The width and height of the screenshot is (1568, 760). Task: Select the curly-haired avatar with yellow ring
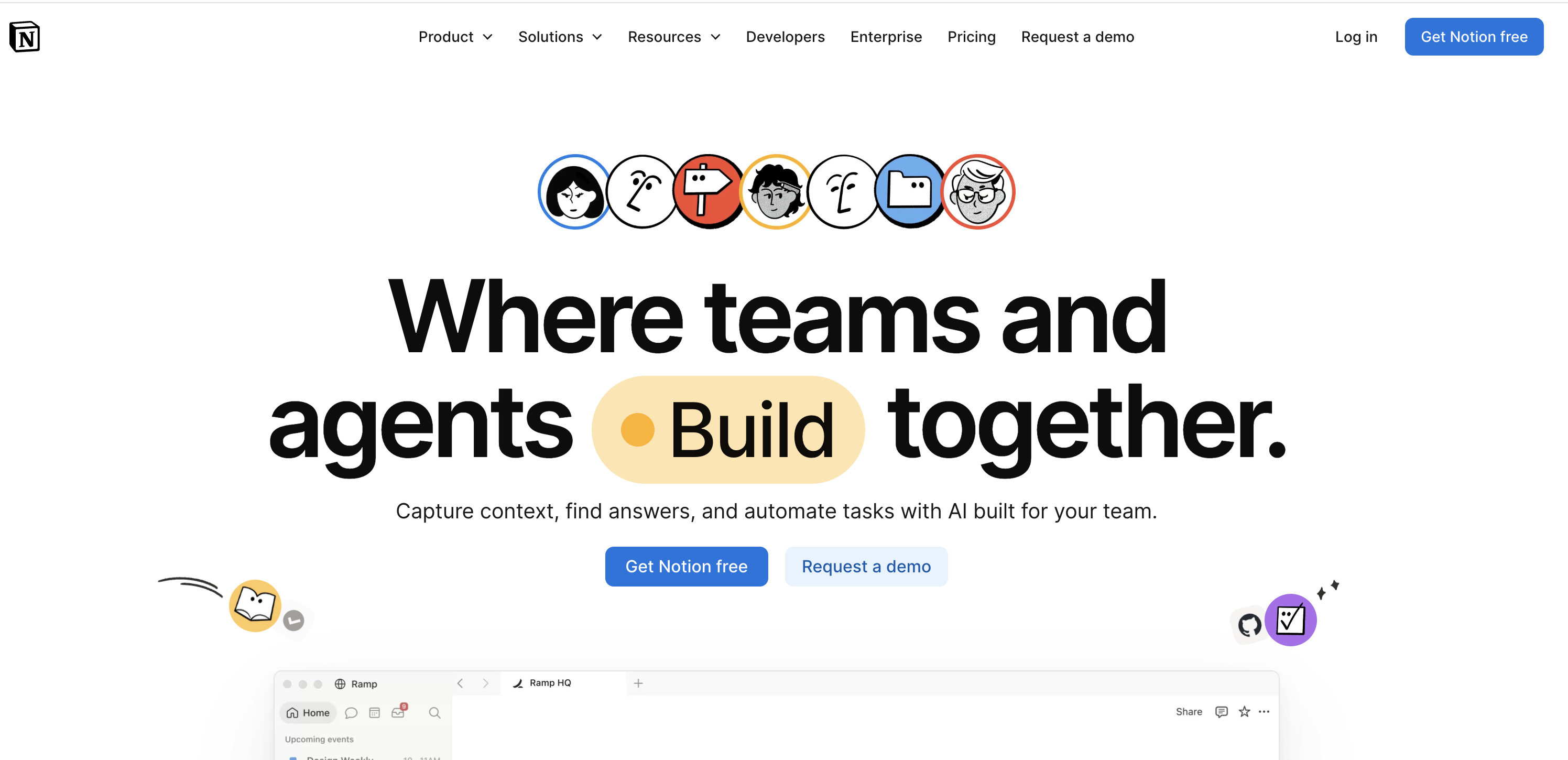776,192
